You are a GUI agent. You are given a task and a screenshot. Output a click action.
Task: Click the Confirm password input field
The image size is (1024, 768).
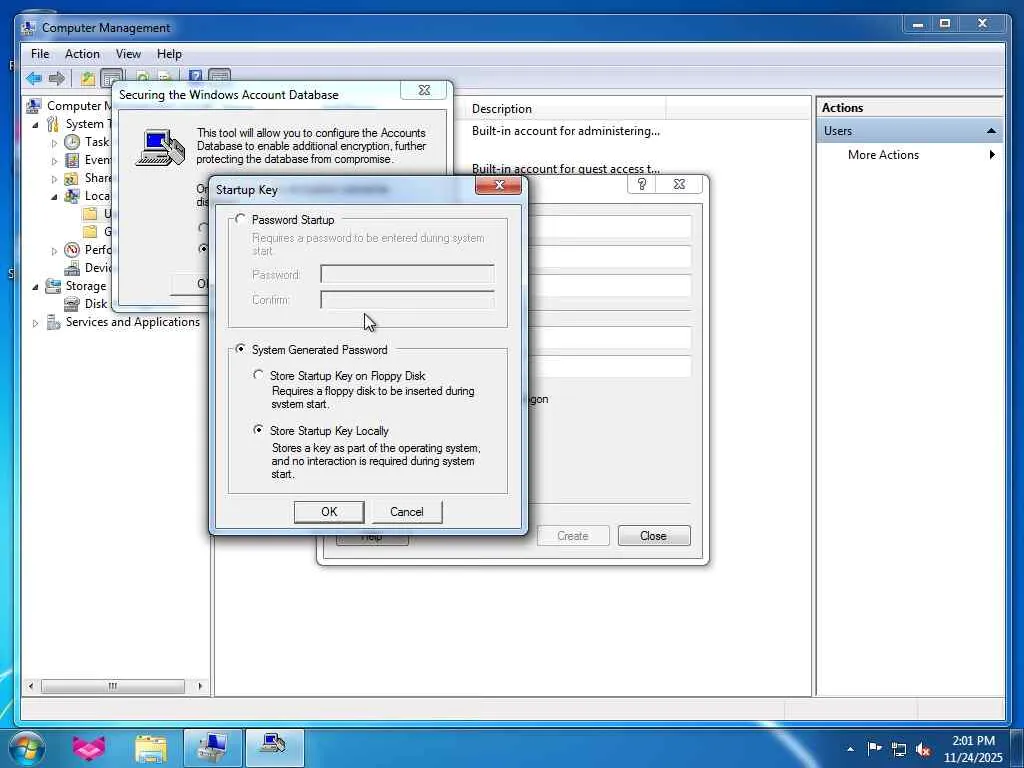point(408,300)
